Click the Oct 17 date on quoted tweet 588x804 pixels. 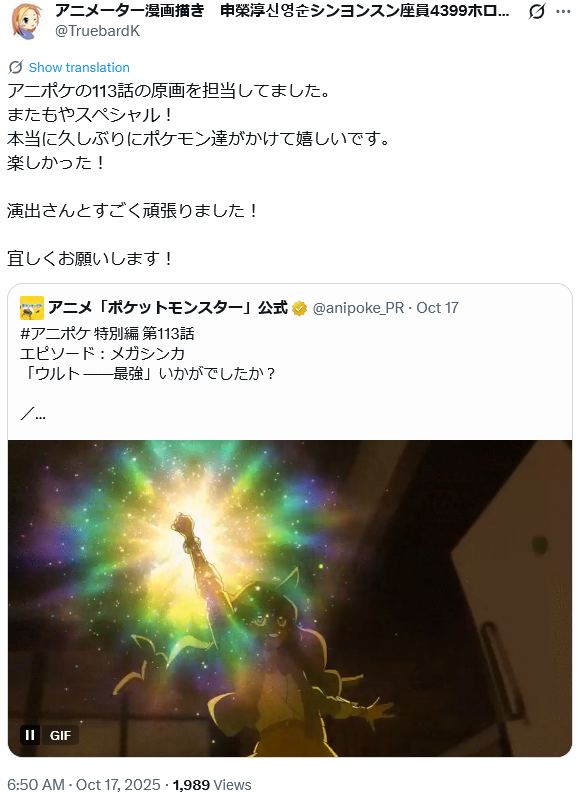tap(437, 308)
